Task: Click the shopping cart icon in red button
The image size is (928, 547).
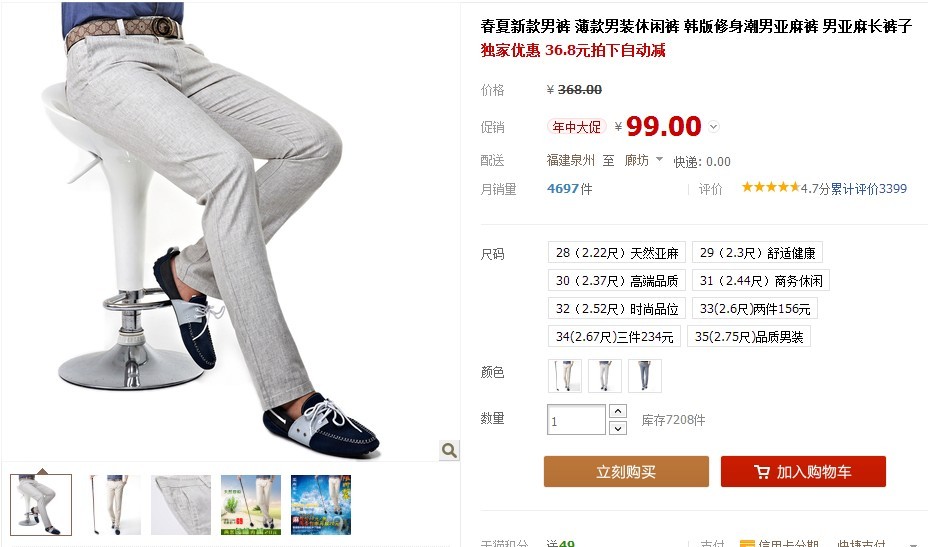Action: (x=762, y=472)
